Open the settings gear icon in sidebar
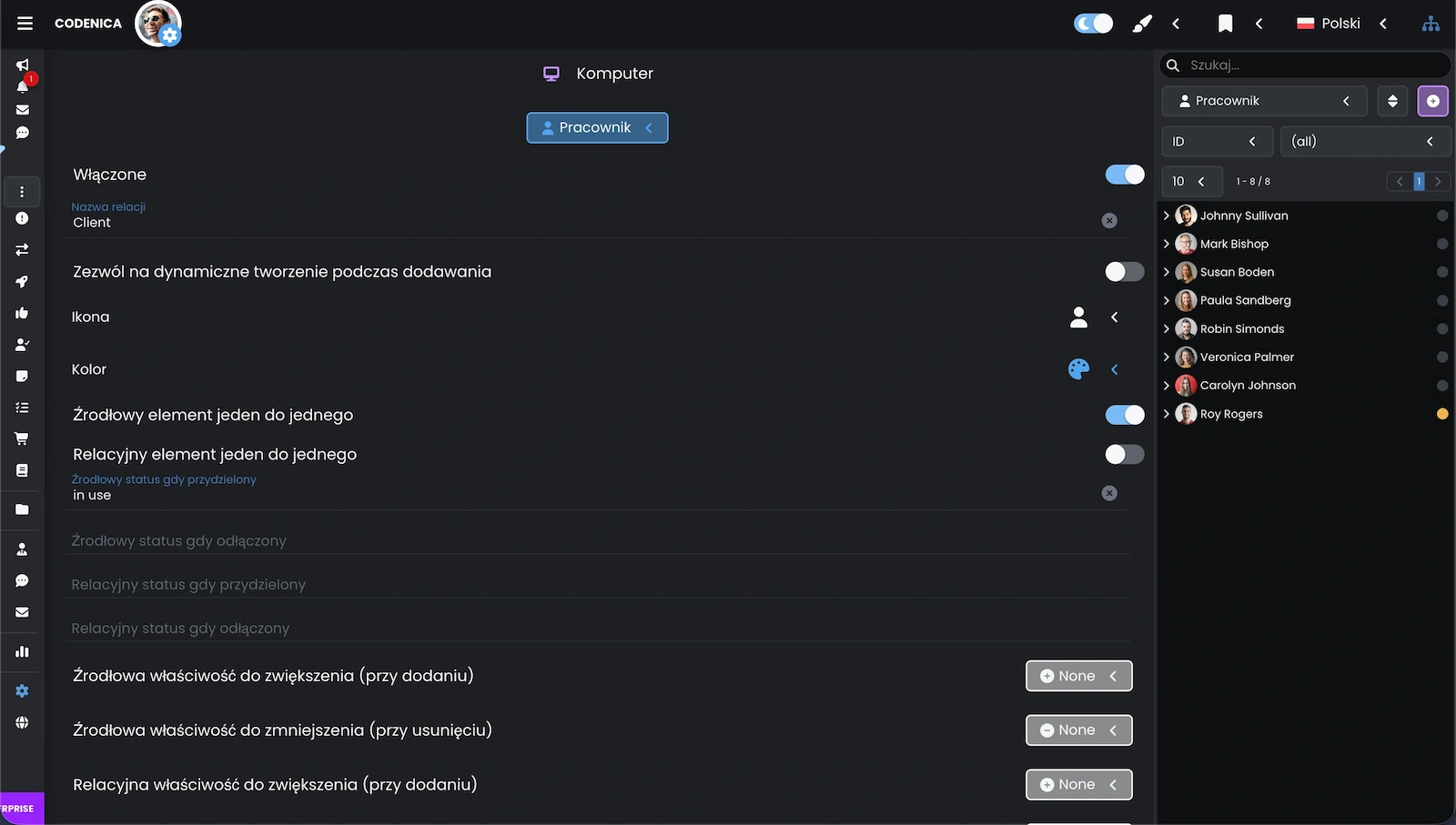This screenshot has width=1456, height=825. 22,691
